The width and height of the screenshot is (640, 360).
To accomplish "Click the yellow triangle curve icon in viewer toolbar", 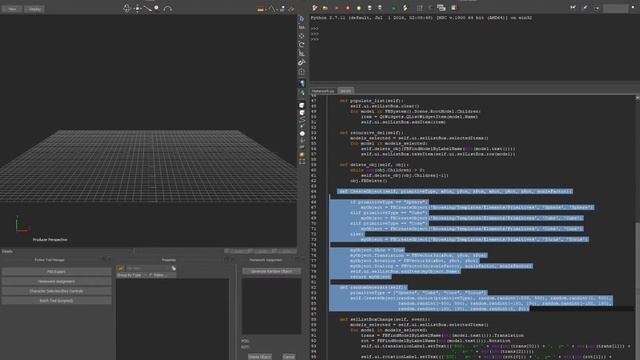I will coord(271,9).
